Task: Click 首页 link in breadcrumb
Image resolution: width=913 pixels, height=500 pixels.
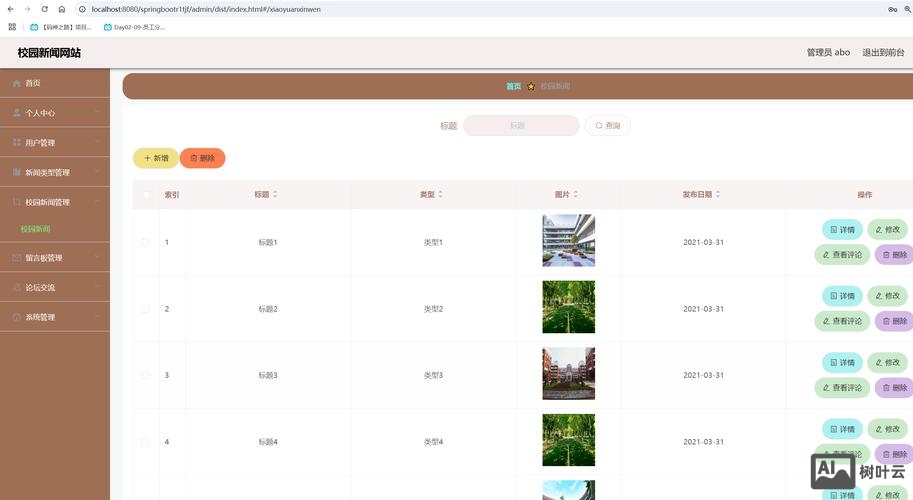Action: click(514, 86)
